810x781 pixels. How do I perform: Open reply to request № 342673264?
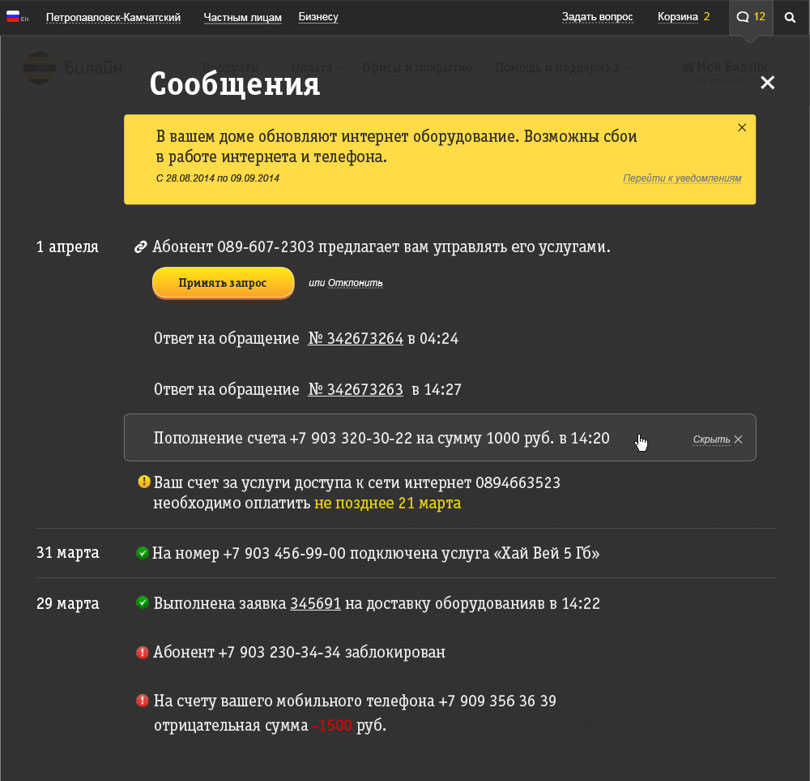click(355, 339)
